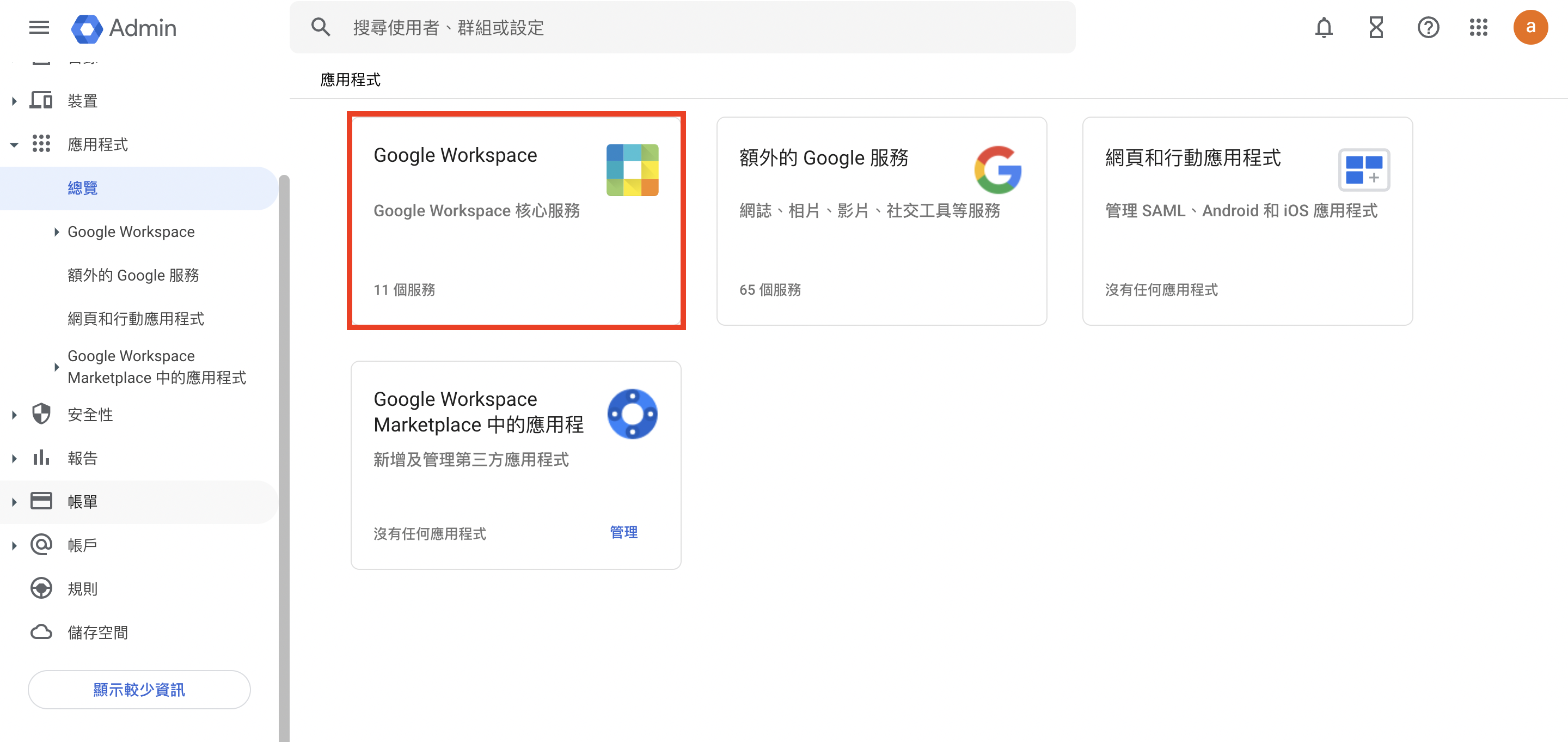Click the search users, groups or settings field
Screen dimensions: 1568x742
click(682, 27)
